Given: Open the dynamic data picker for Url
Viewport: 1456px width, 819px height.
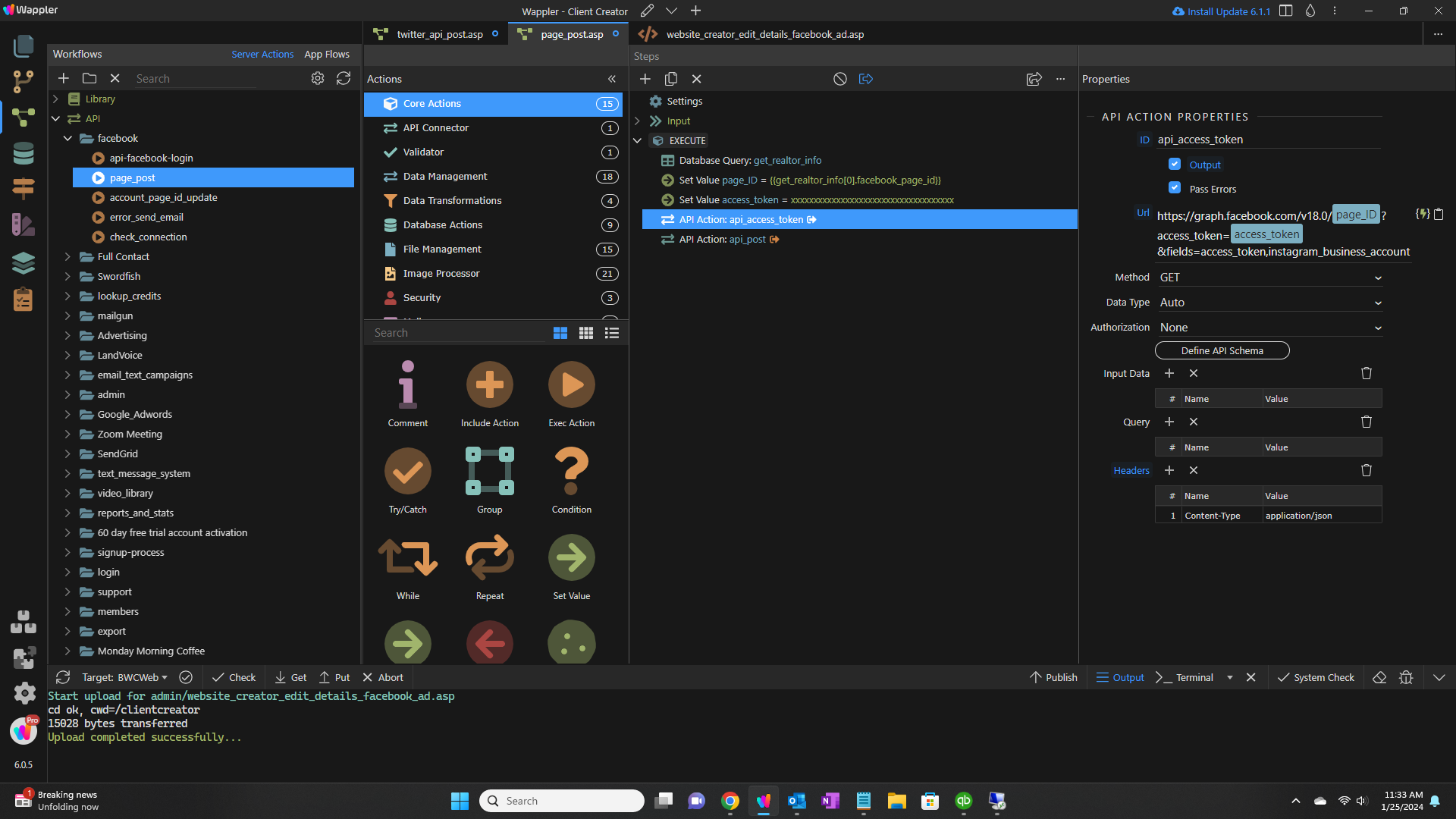Looking at the screenshot, I should click(x=1422, y=215).
